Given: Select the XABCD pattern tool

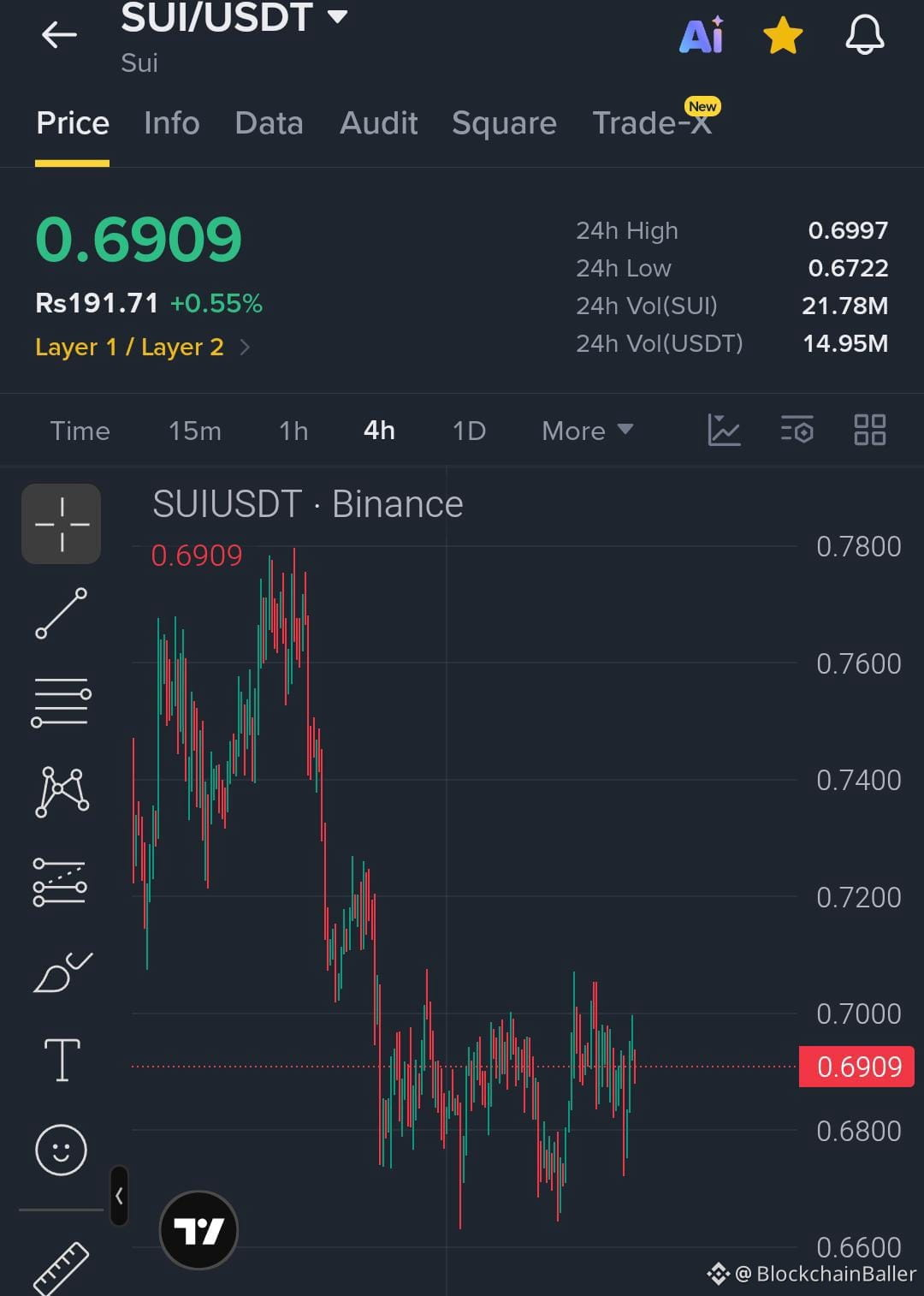Looking at the screenshot, I should click(62, 792).
